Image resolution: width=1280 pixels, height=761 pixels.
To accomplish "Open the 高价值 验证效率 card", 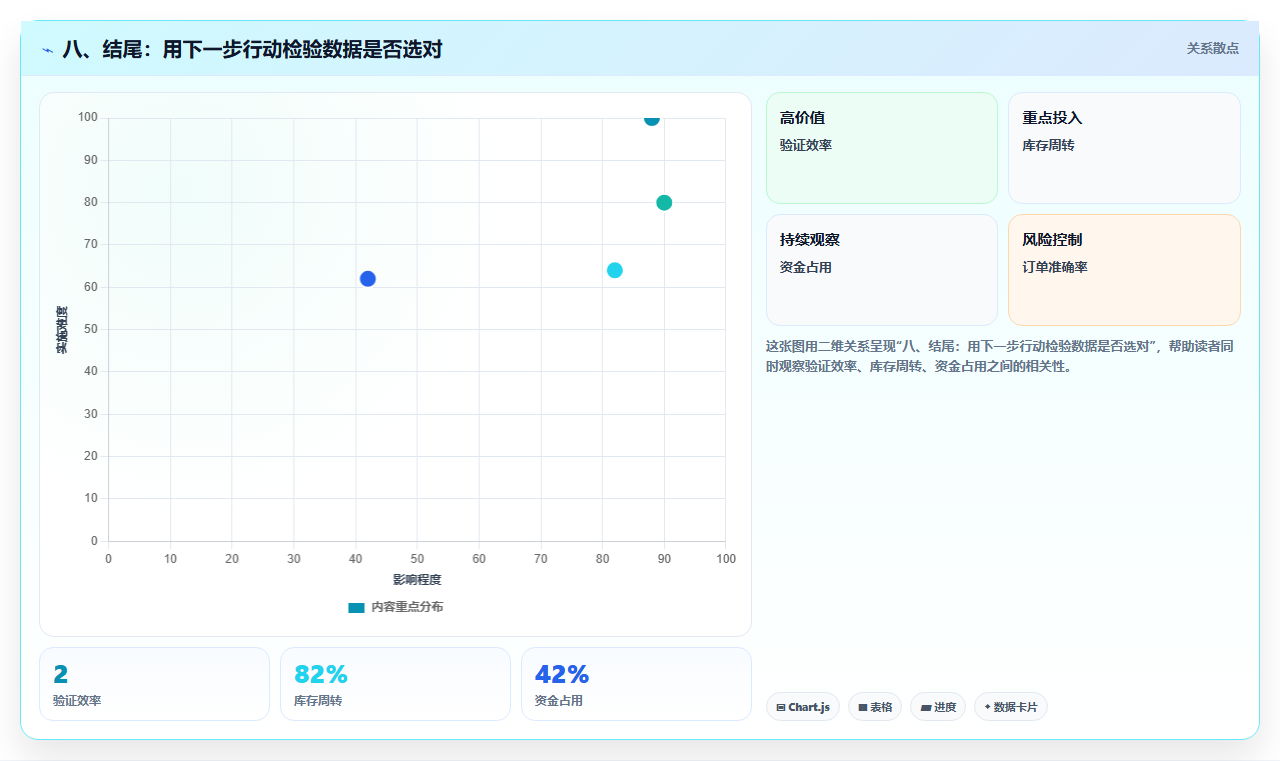I will [882, 148].
